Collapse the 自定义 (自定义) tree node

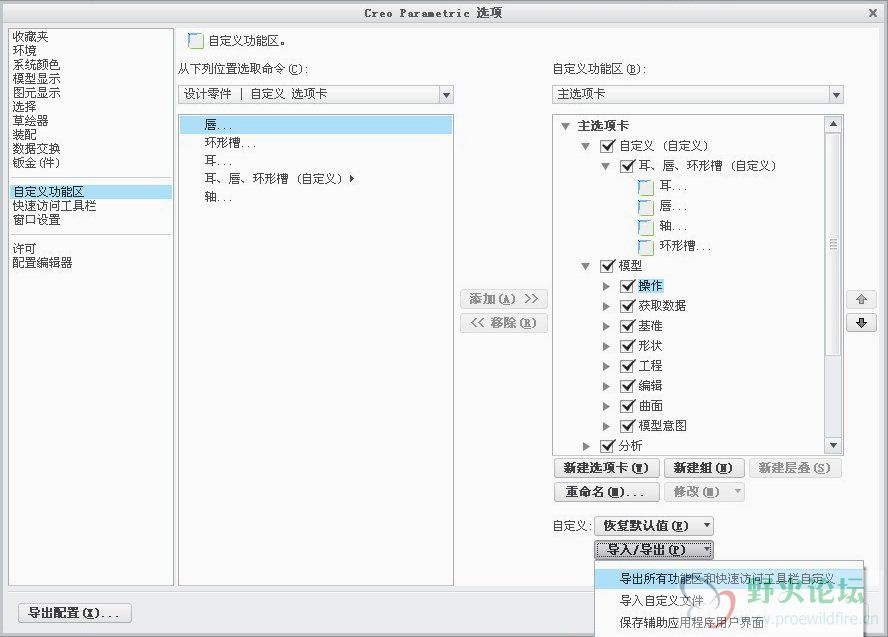(x=586, y=146)
